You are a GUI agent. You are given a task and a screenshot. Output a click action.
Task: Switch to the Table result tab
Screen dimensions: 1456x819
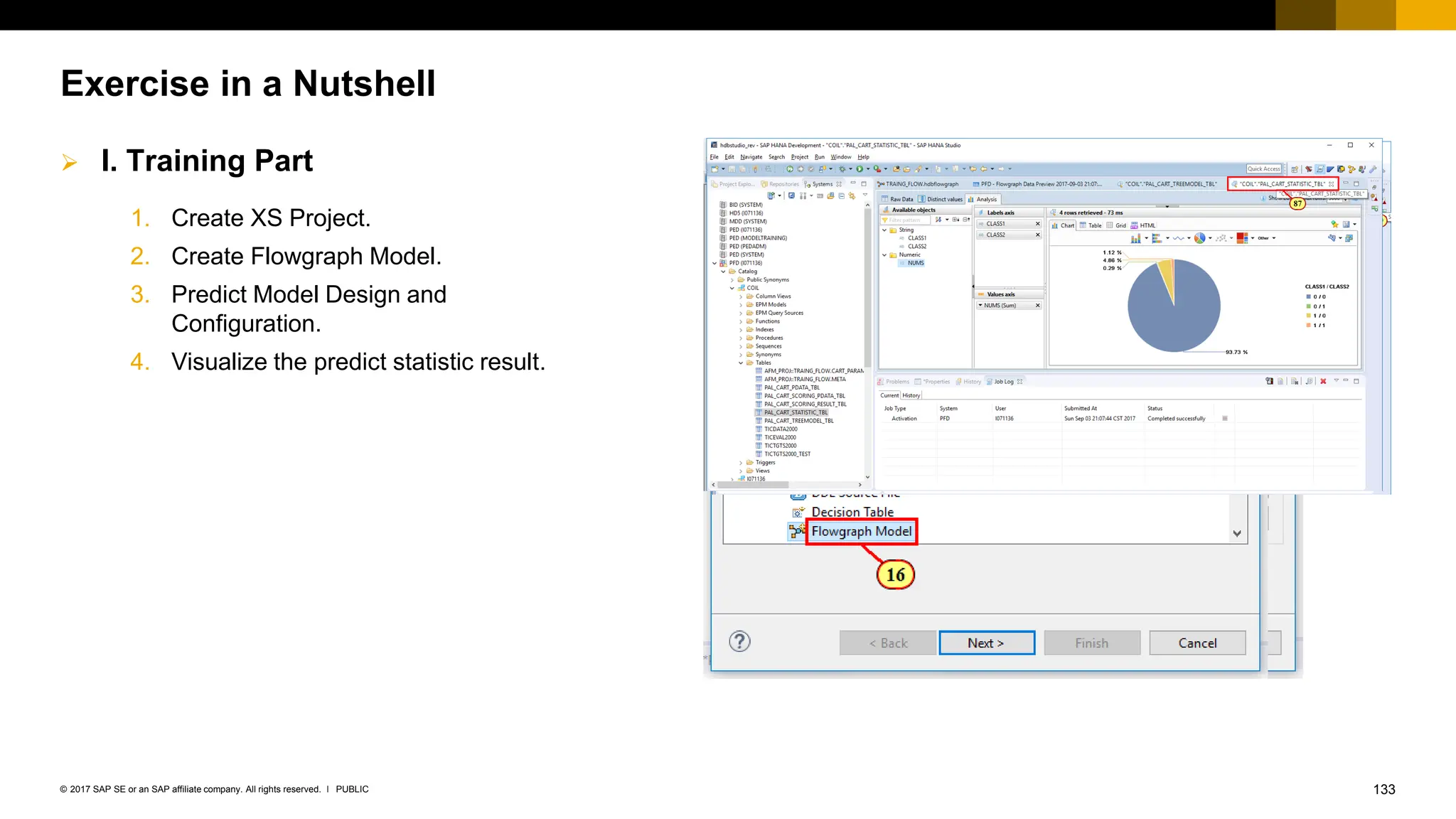coord(1091,225)
